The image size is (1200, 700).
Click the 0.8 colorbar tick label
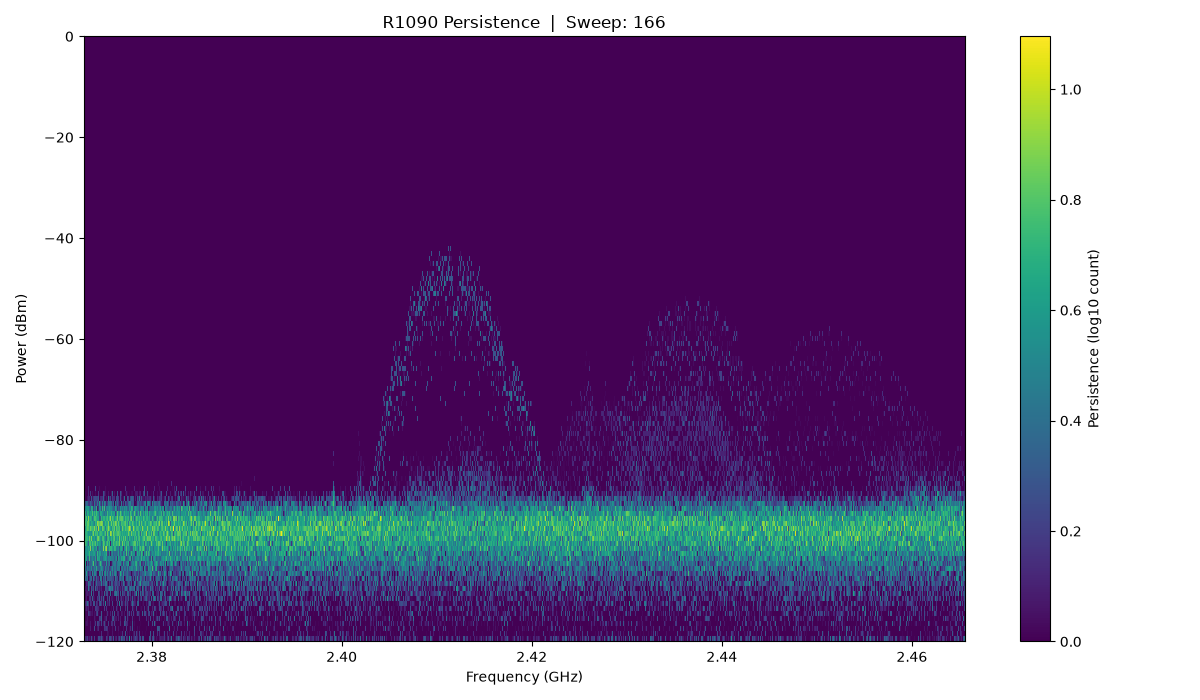click(x=1070, y=200)
